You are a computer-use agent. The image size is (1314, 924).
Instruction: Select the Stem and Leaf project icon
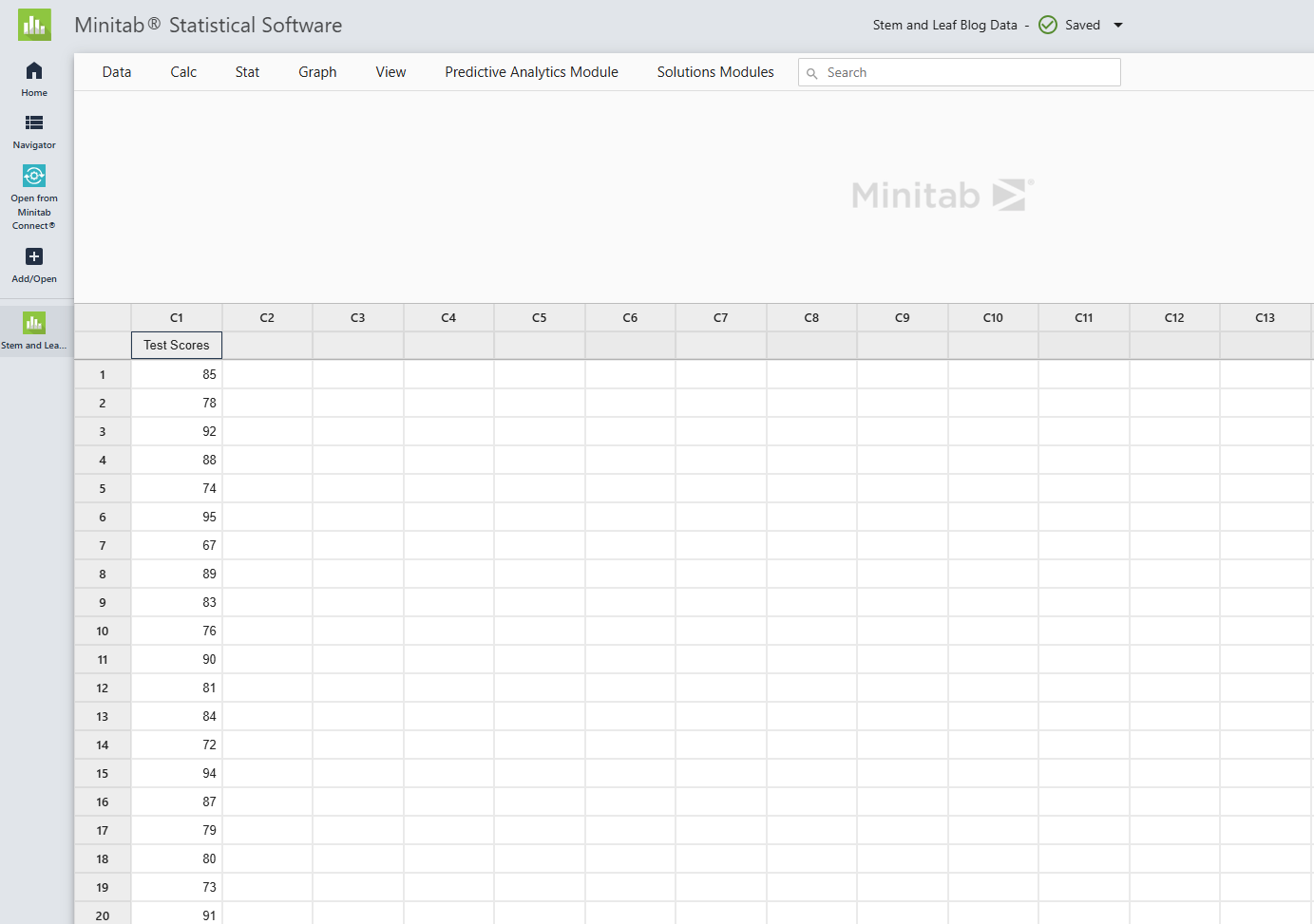click(34, 324)
